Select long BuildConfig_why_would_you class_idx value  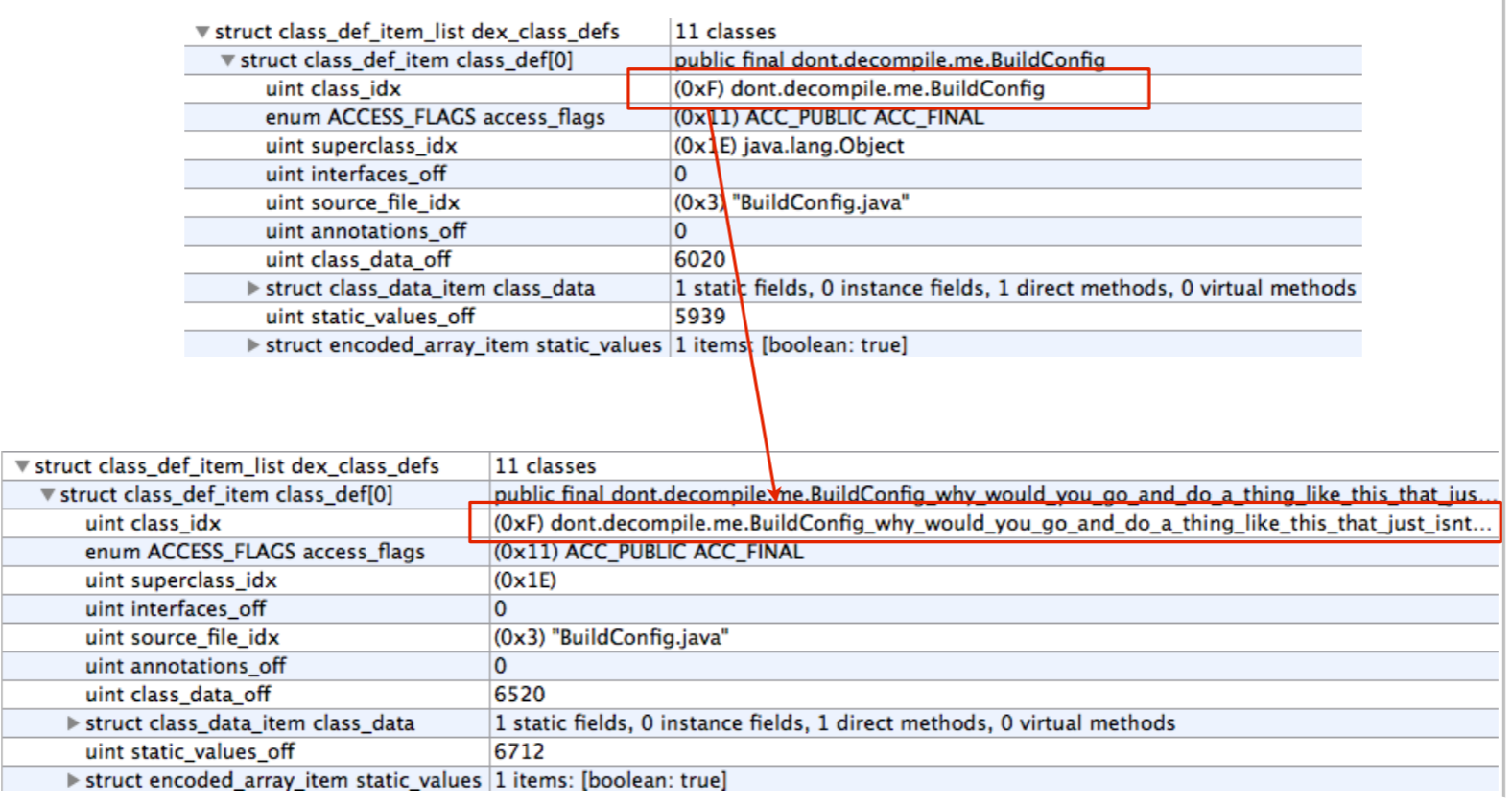[x=991, y=524]
